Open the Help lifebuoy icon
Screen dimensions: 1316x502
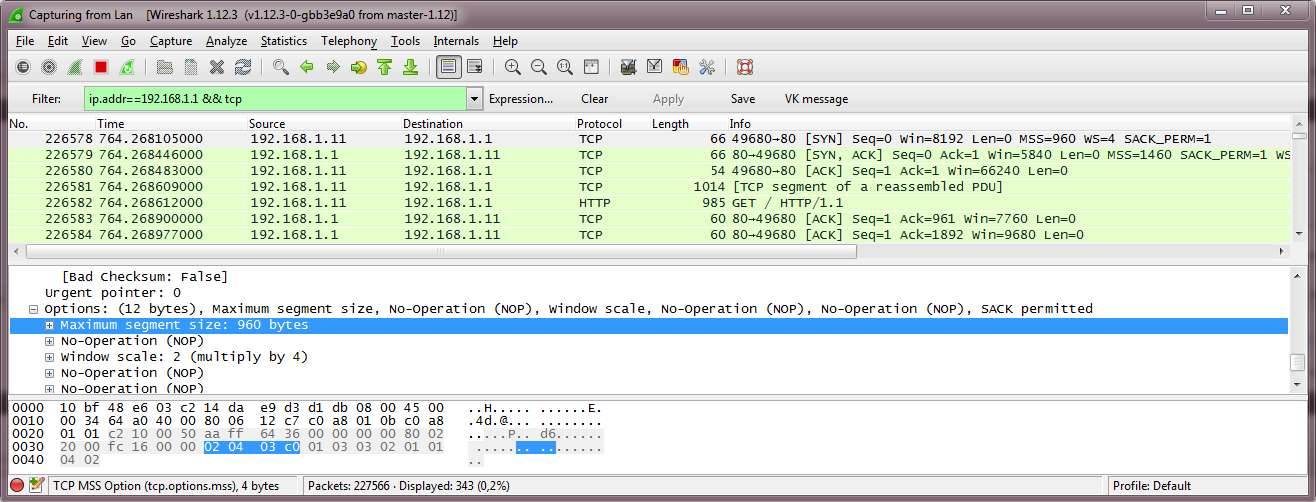click(744, 67)
